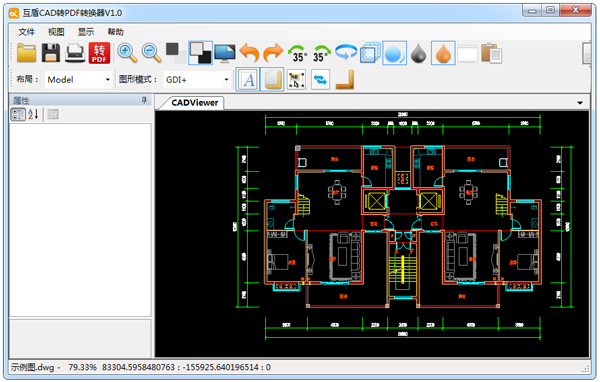Click the 79.33% zoom value in status bar

tap(82, 367)
